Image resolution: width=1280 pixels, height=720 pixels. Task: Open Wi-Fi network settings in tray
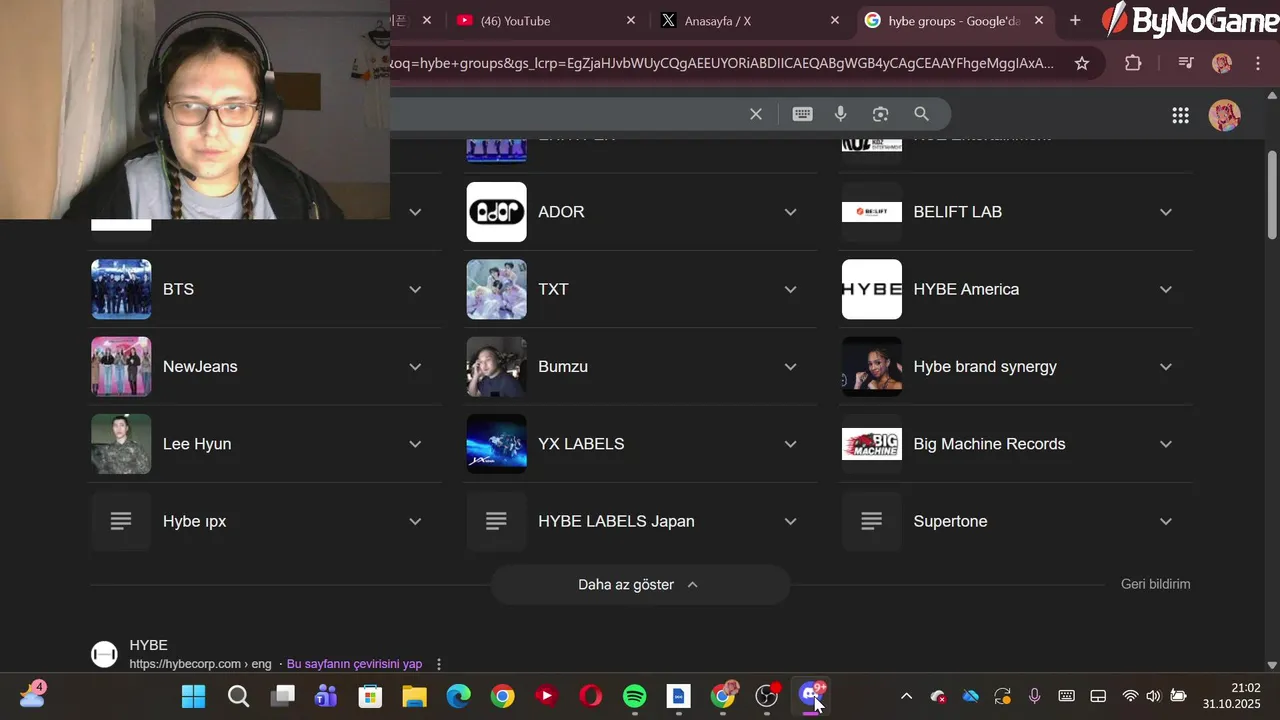click(1130, 696)
